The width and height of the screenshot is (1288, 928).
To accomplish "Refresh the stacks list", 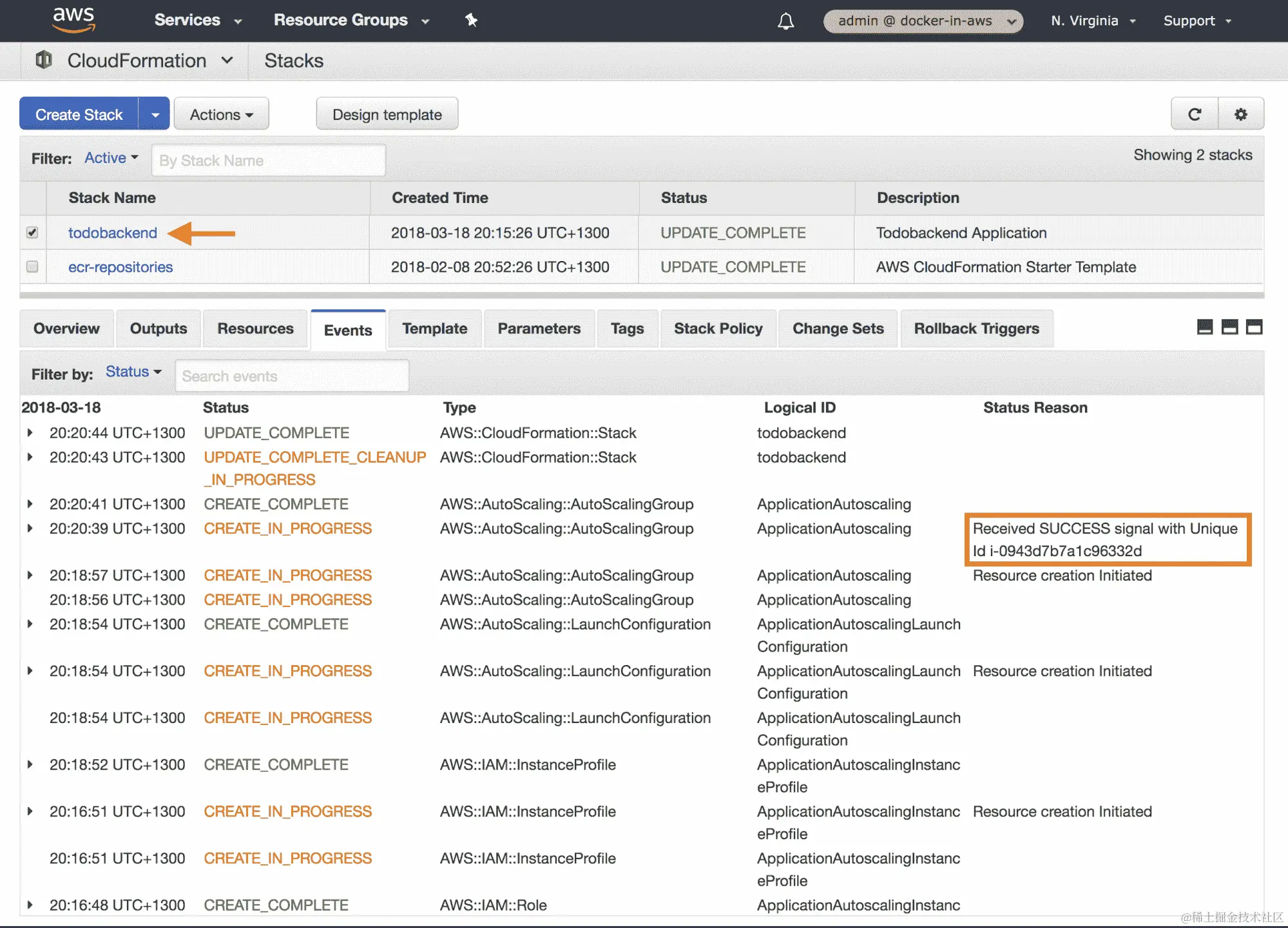I will pos(1195,114).
